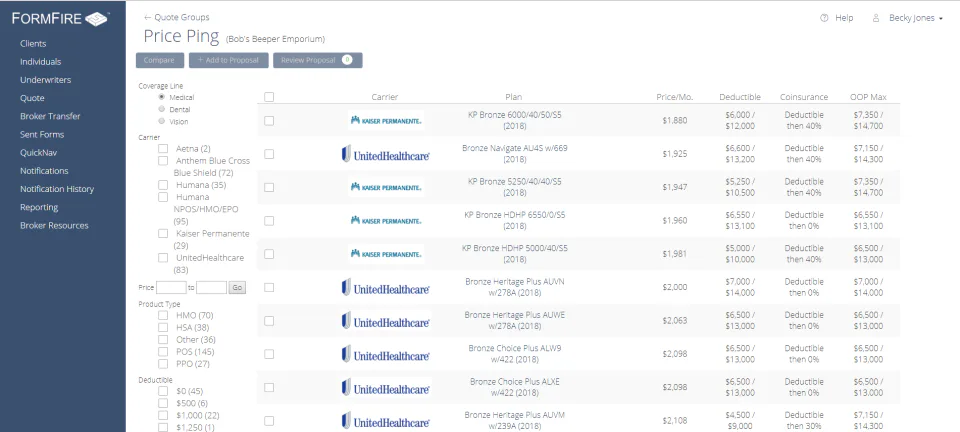Select the KP Bronze 6000/40/50/S5 plan checkbox
960x432 pixels.
(x=269, y=121)
